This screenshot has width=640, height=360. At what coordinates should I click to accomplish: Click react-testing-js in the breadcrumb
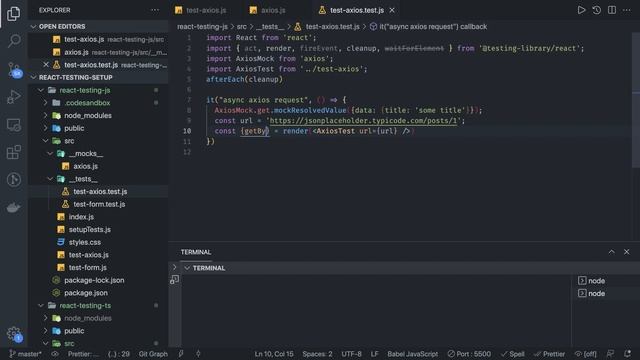pyautogui.click(x=202, y=27)
